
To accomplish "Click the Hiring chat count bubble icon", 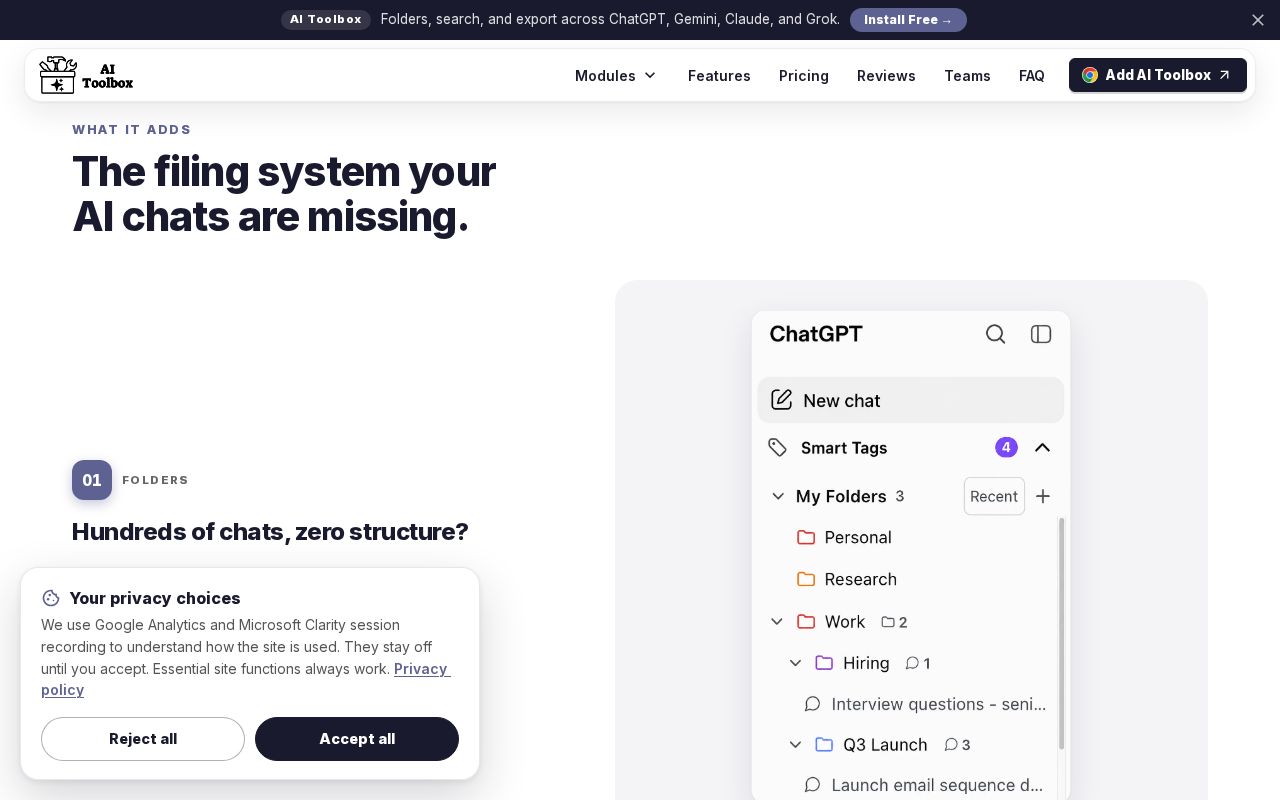I will point(912,663).
